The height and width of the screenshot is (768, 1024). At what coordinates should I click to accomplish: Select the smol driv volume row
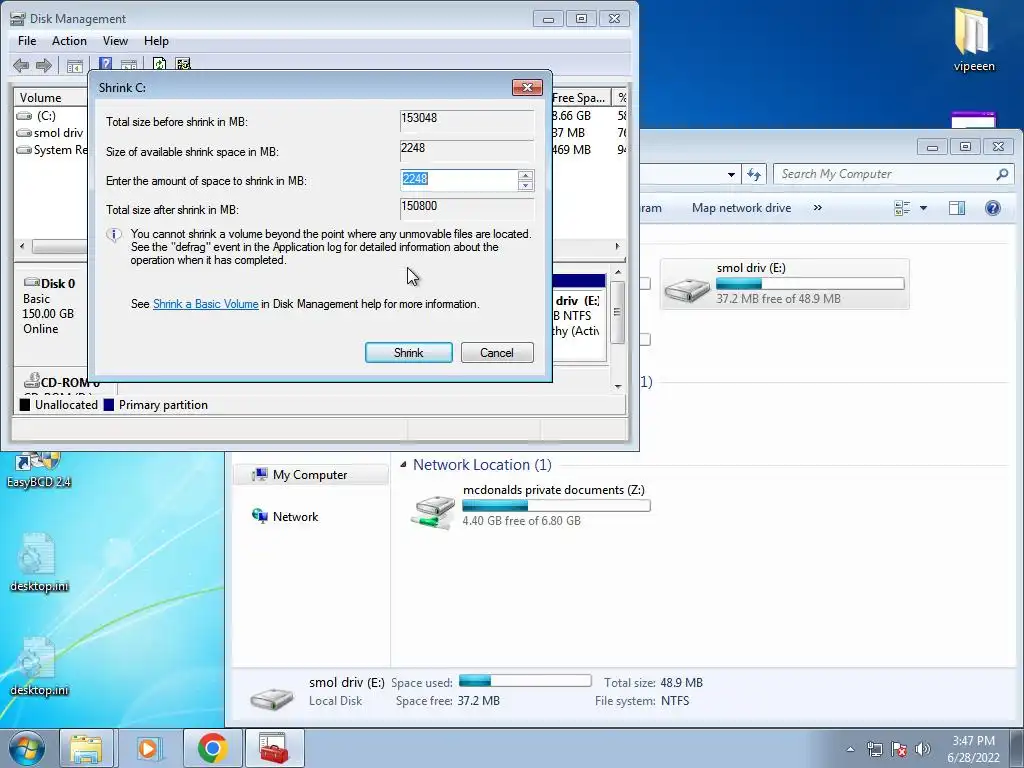tap(51, 133)
